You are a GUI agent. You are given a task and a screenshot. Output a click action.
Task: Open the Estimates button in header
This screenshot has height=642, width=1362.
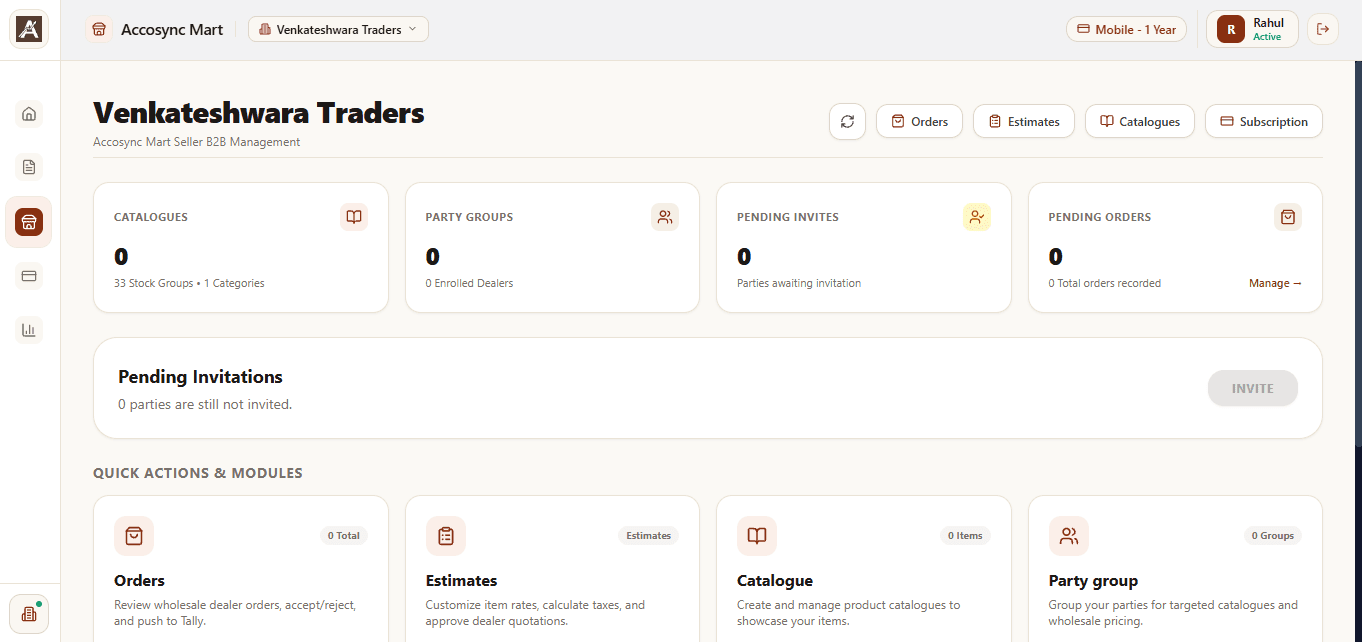tap(1023, 122)
